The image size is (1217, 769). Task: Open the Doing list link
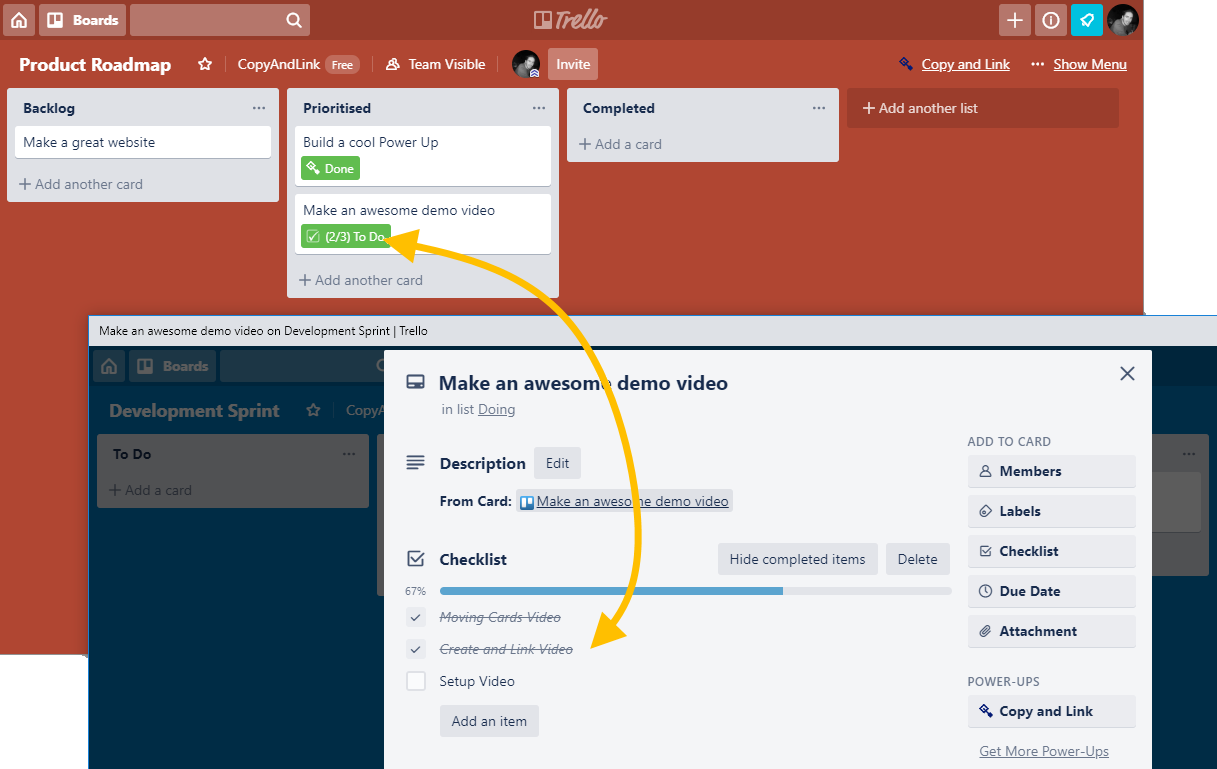coord(496,409)
